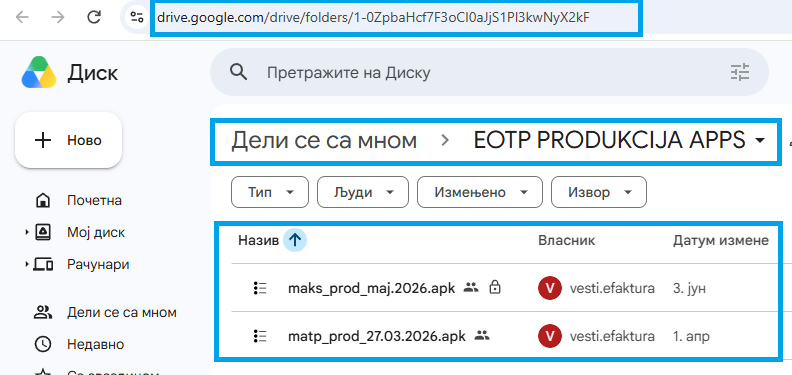This screenshot has height=375, width=792.
Task: Select file maks_prod_maj.2026.apk
Action: coord(371,289)
